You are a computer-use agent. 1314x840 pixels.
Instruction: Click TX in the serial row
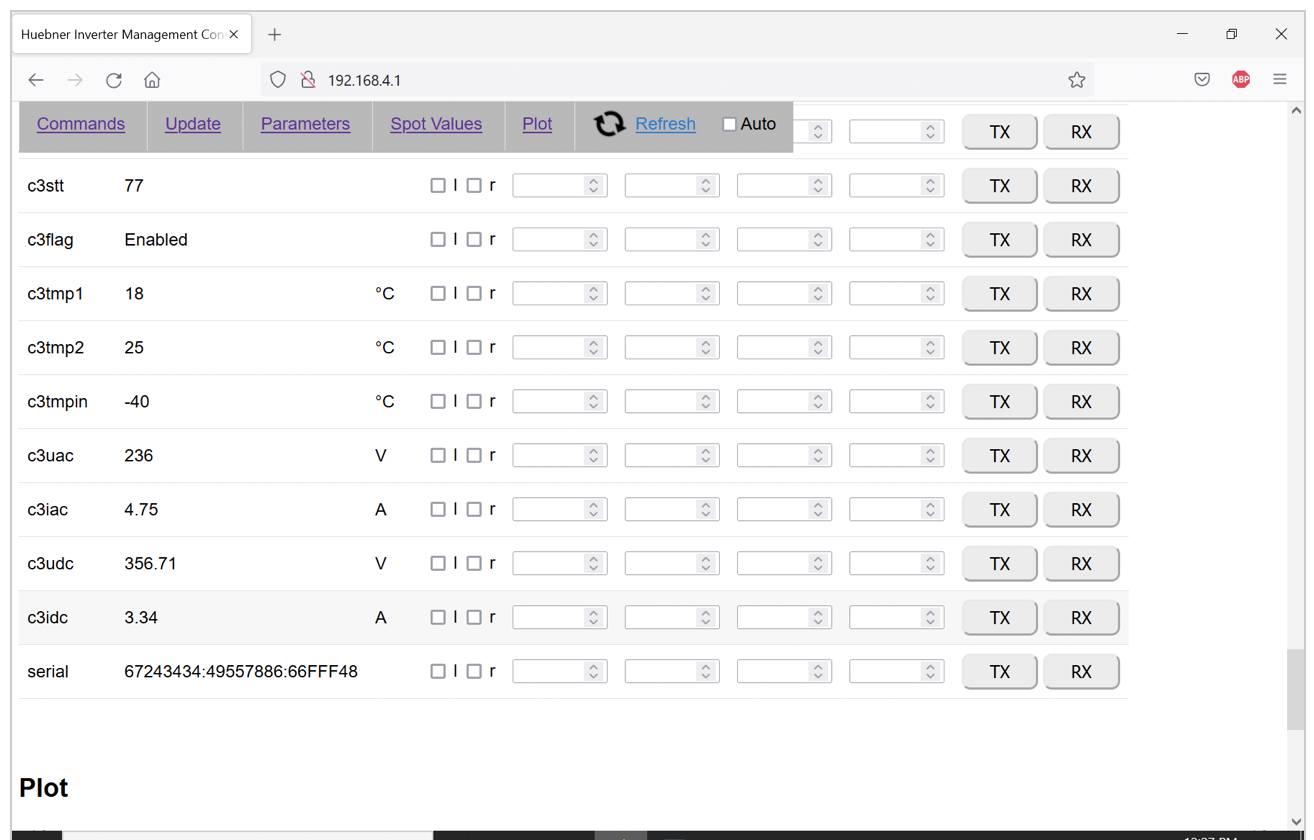tap(1000, 672)
